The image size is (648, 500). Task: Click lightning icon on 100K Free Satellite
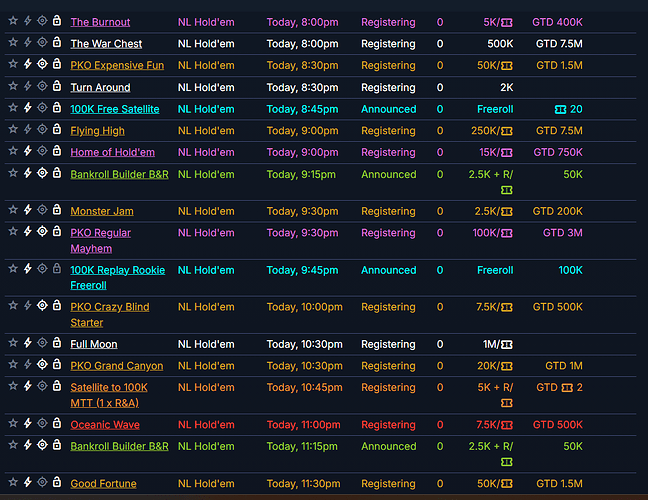point(28,108)
